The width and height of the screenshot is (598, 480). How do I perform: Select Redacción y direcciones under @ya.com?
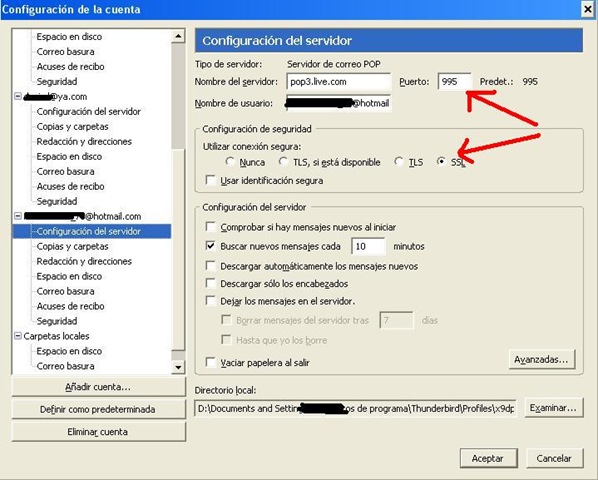click(x=84, y=141)
